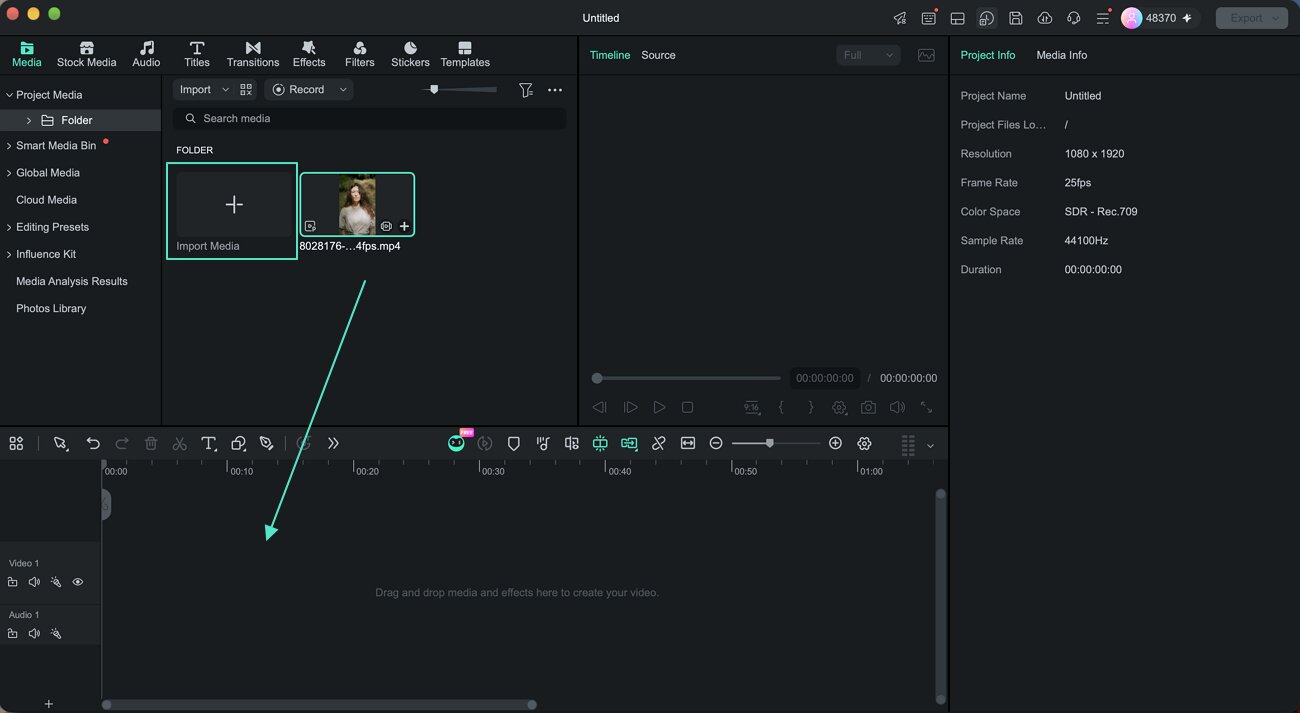The width and height of the screenshot is (1300, 713).
Task: Hide Video 1 track with eye icon
Action: click(78, 582)
